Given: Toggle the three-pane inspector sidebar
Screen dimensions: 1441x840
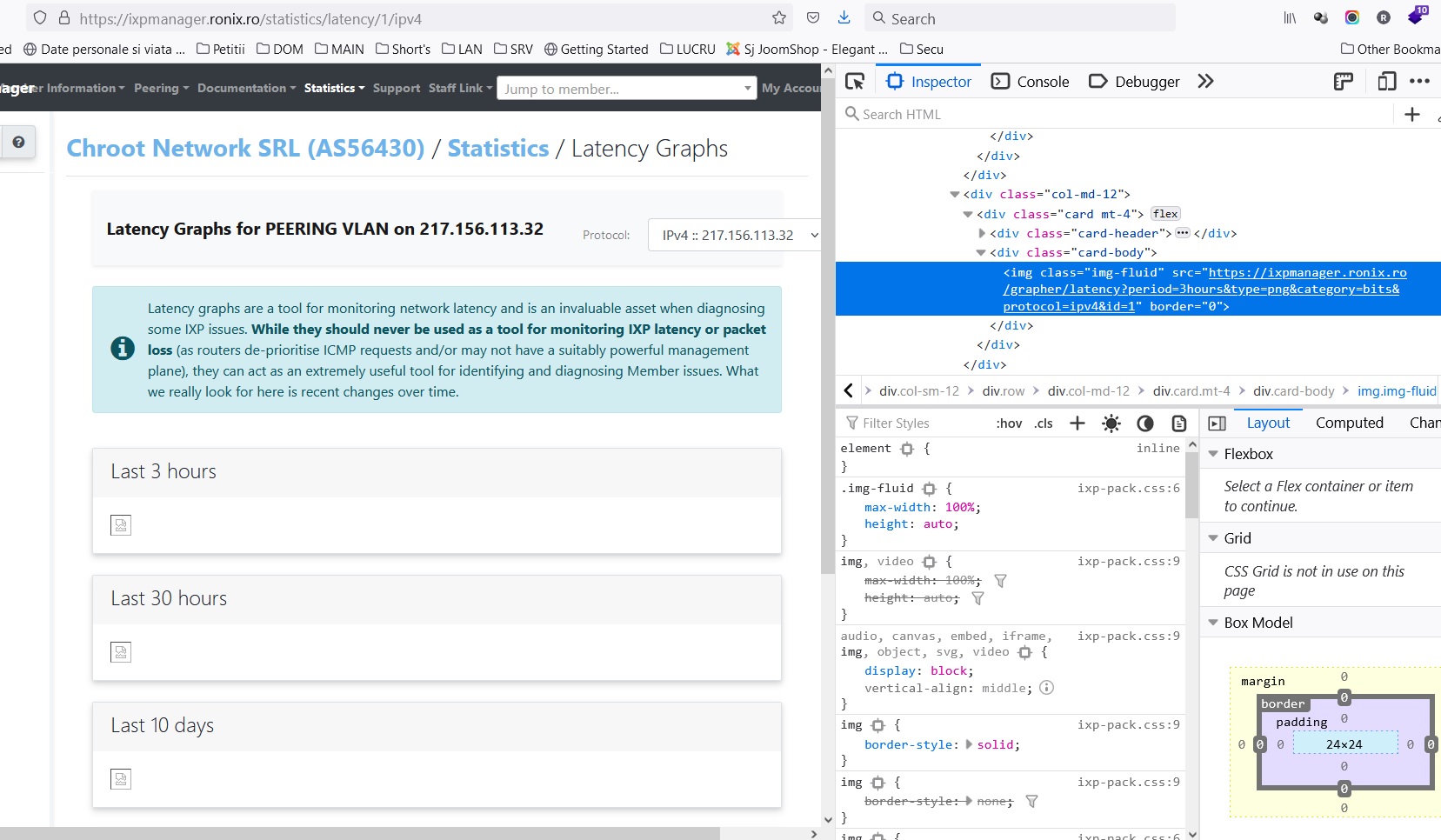Looking at the screenshot, I should 1218,423.
